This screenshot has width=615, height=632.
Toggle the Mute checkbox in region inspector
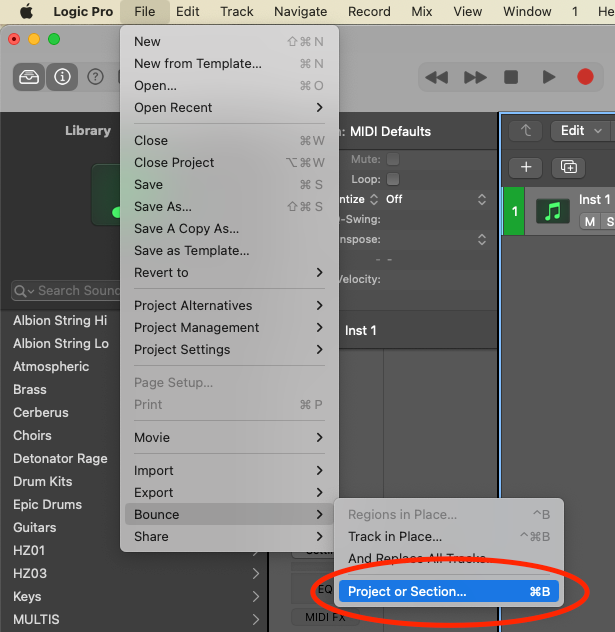[393, 159]
